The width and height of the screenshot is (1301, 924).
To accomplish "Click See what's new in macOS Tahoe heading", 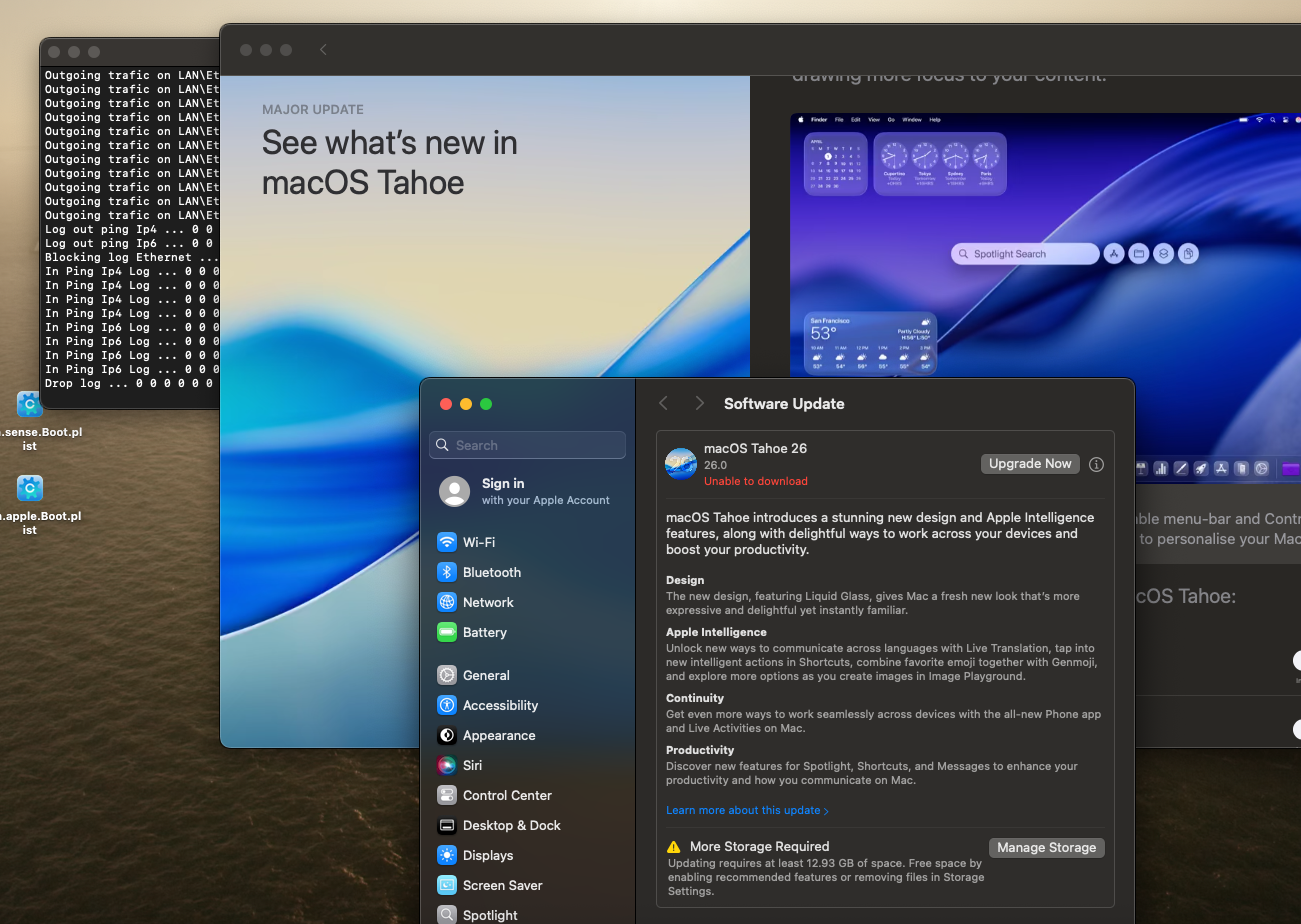I will [x=390, y=162].
